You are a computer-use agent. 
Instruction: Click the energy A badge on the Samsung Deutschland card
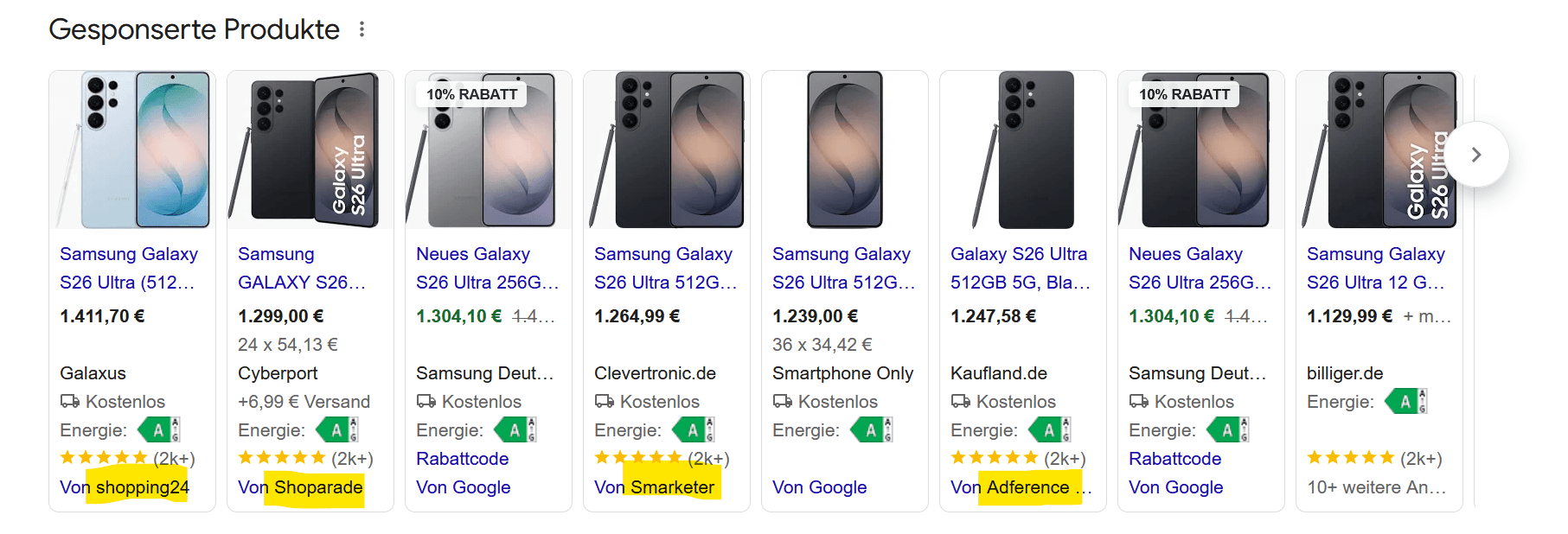pyautogui.click(x=513, y=429)
